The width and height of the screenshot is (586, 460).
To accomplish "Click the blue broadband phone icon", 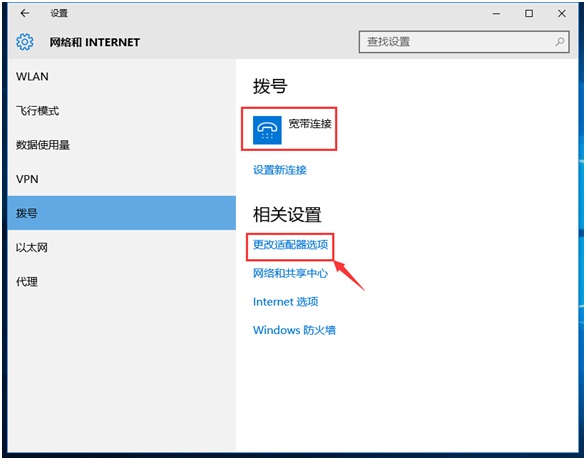I will (267, 130).
